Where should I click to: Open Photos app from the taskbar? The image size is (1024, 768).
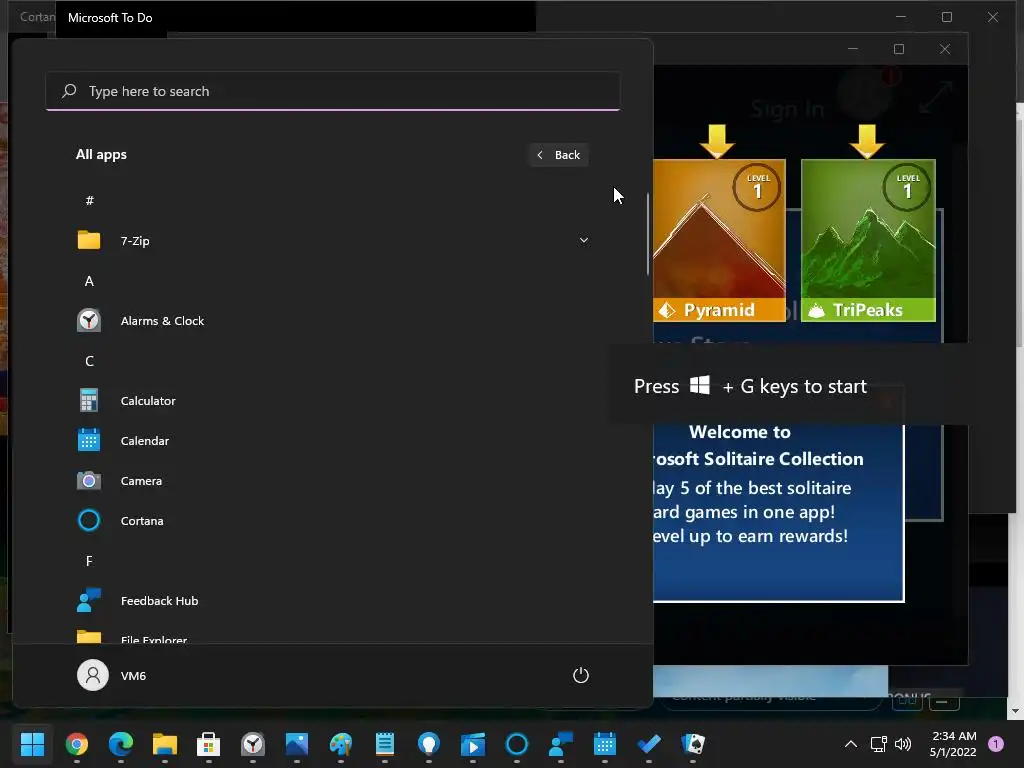click(x=296, y=743)
